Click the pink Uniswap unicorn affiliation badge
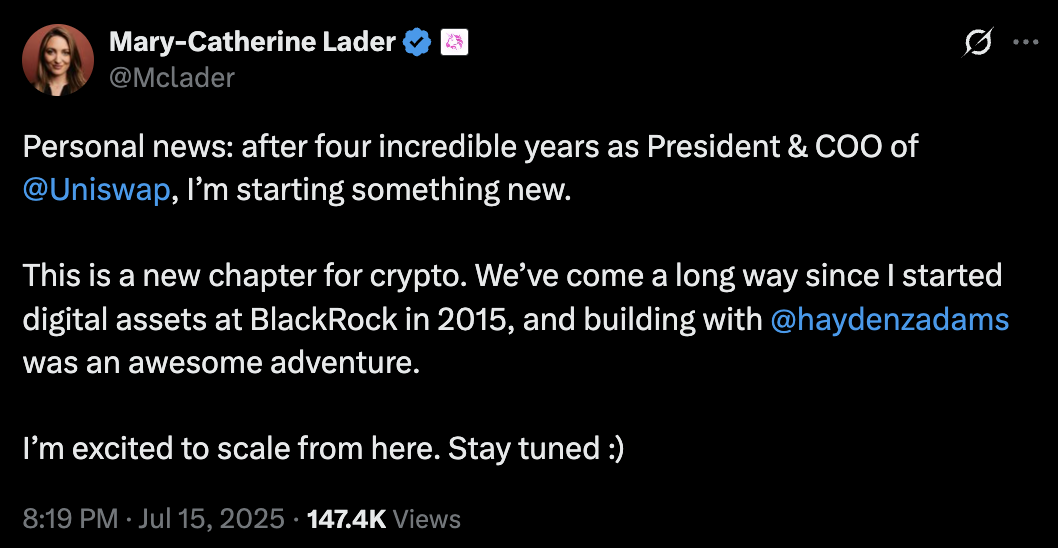This screenshot has width=1058, height=548. (455, 42)
